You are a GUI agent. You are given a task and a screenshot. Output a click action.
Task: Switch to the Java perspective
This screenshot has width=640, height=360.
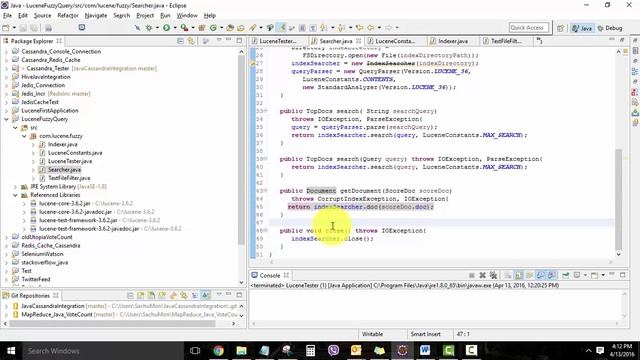[x=582, y=28]
